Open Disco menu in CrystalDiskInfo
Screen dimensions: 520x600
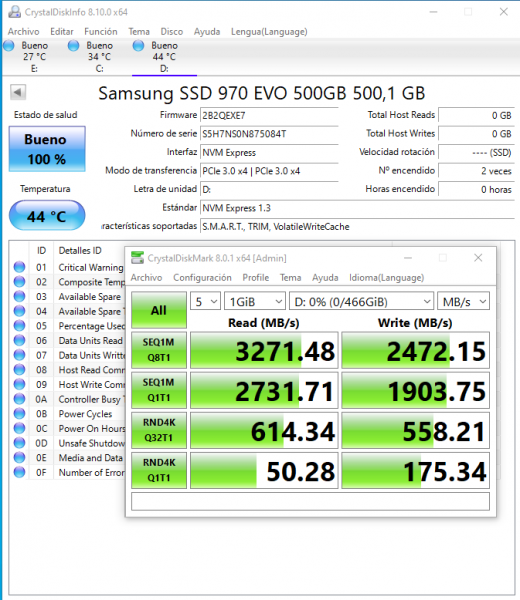[x=171, y=31]
